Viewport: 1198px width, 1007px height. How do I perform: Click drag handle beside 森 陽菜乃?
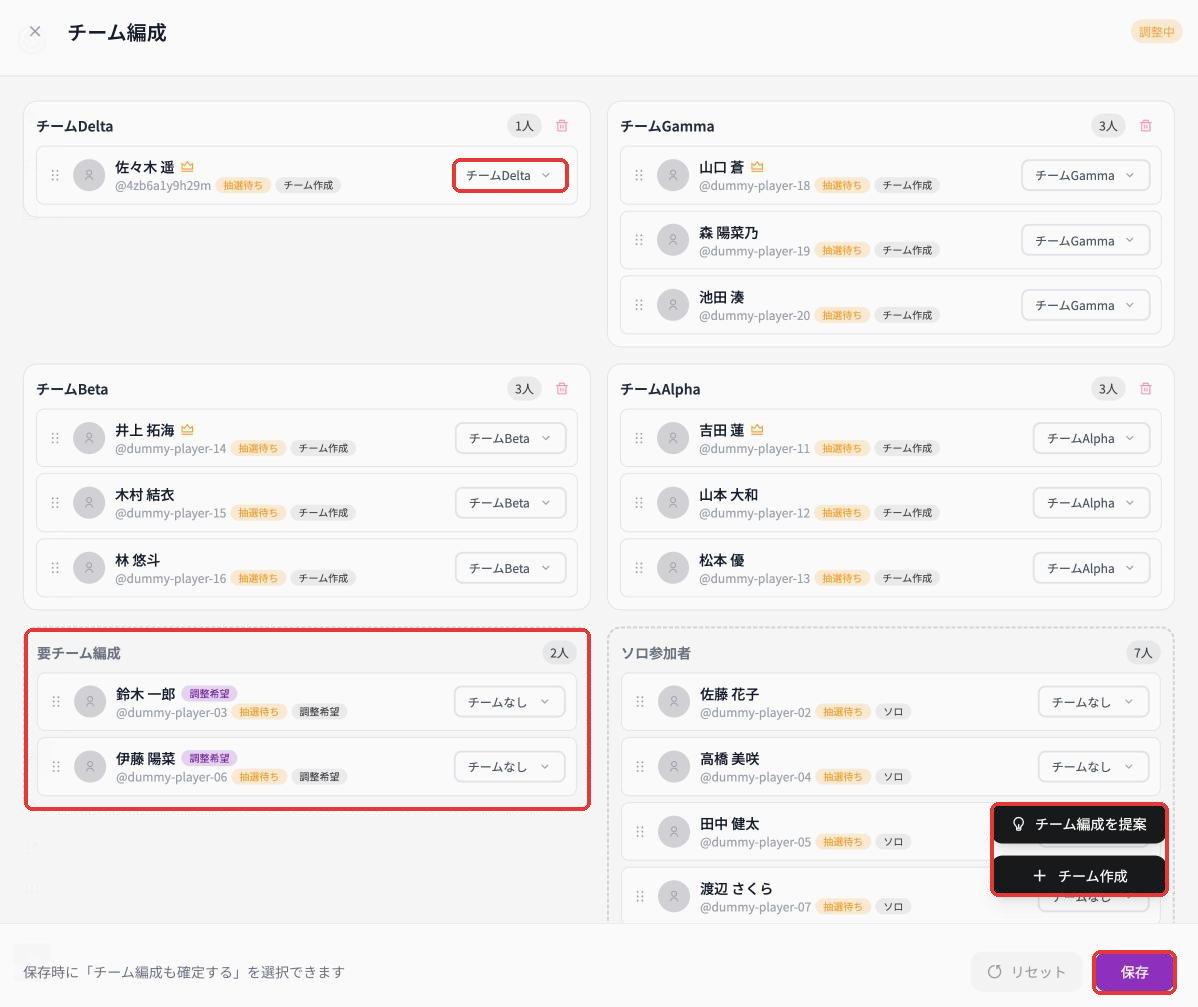click(x=639, y=240)
